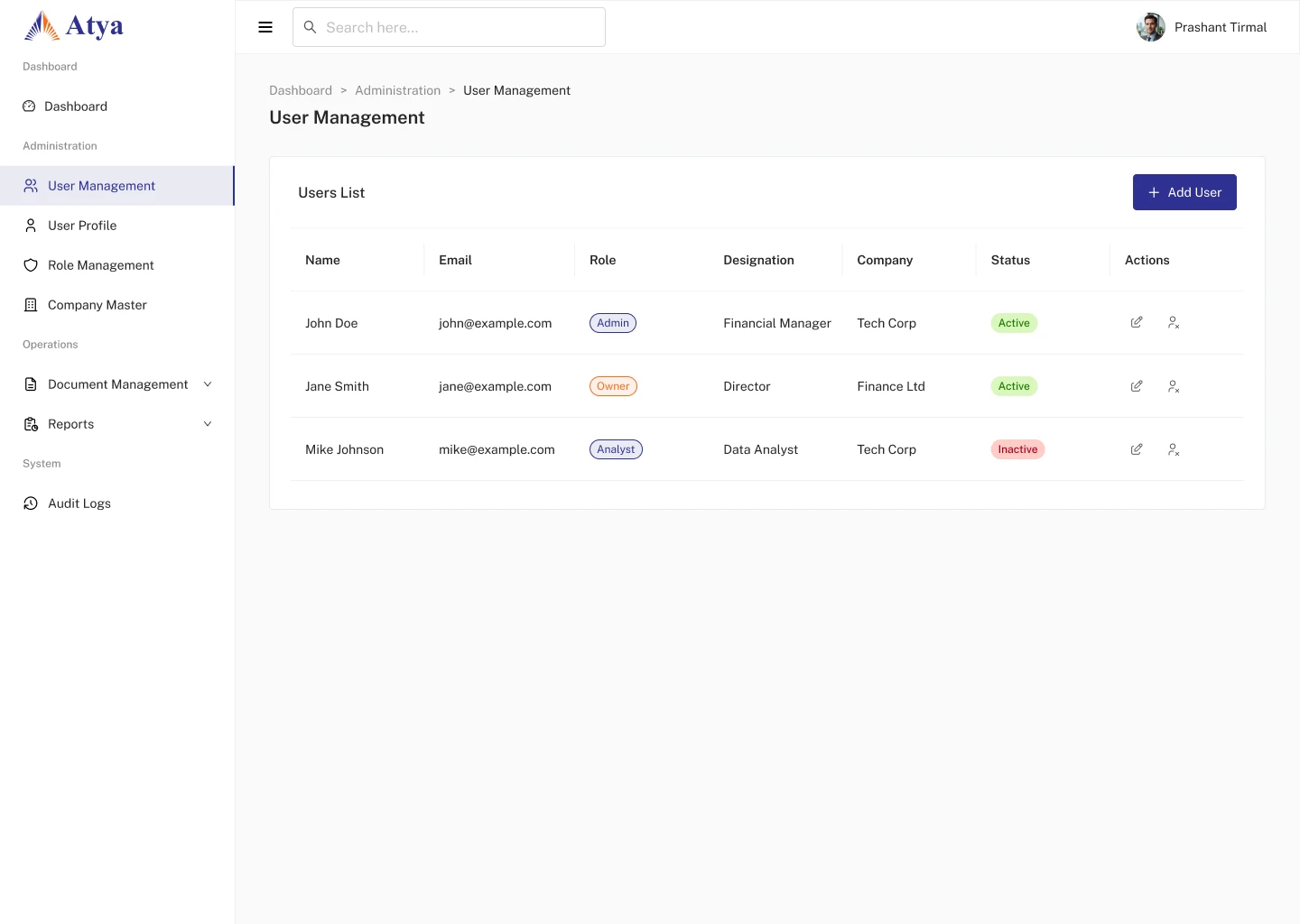Click the John Doe name cell
1300x924 pixels.
click(x=331, y=323)
